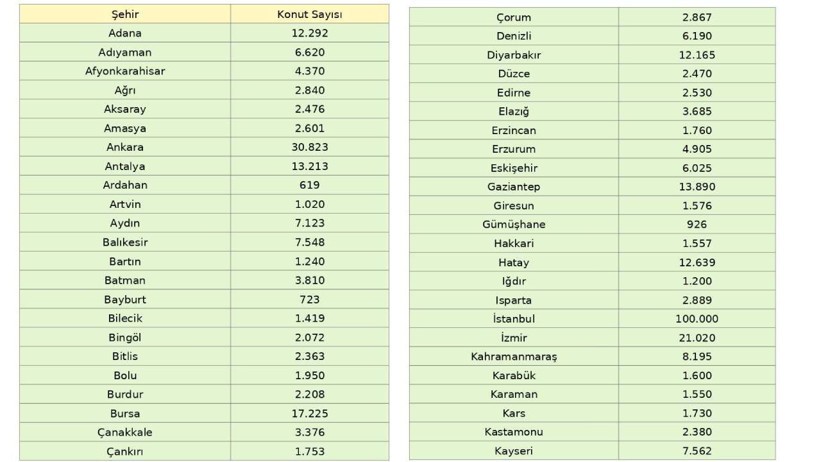Image resolution: width=820 pixels, height=462 pixels.
Task: Click the Şehir column header
Action: tap(125, 14)
